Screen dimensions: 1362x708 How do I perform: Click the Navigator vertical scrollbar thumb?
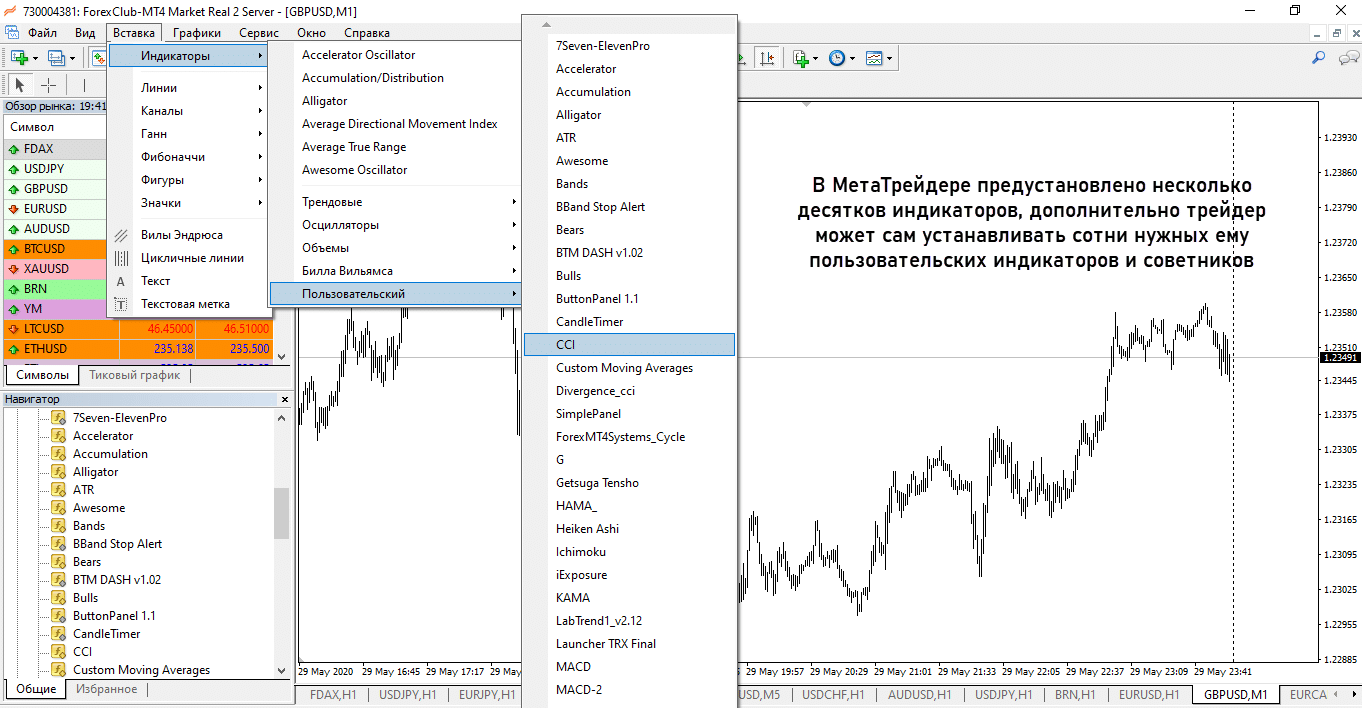[x=282, y=513]
